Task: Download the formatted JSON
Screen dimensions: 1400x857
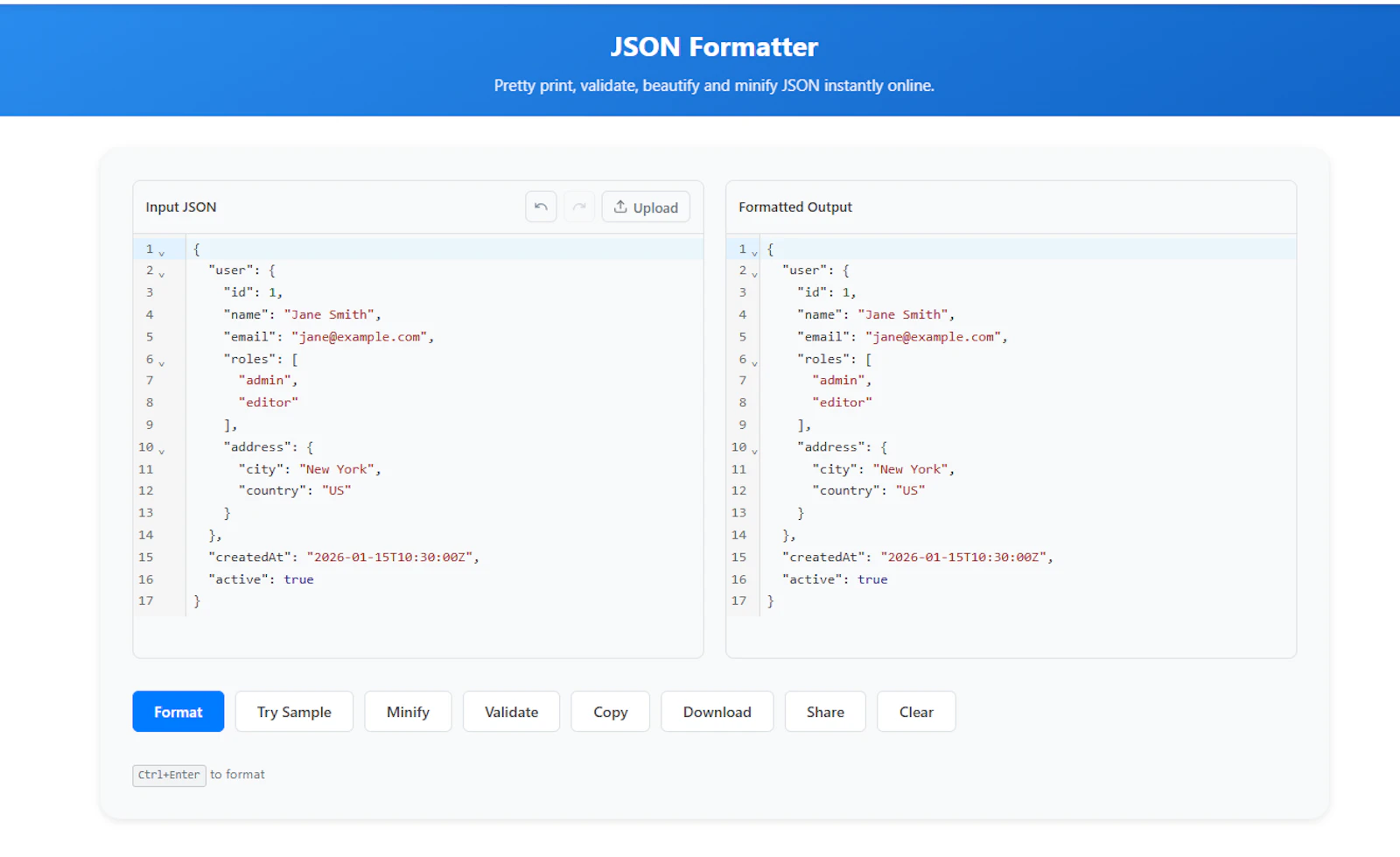Action: 717,712
